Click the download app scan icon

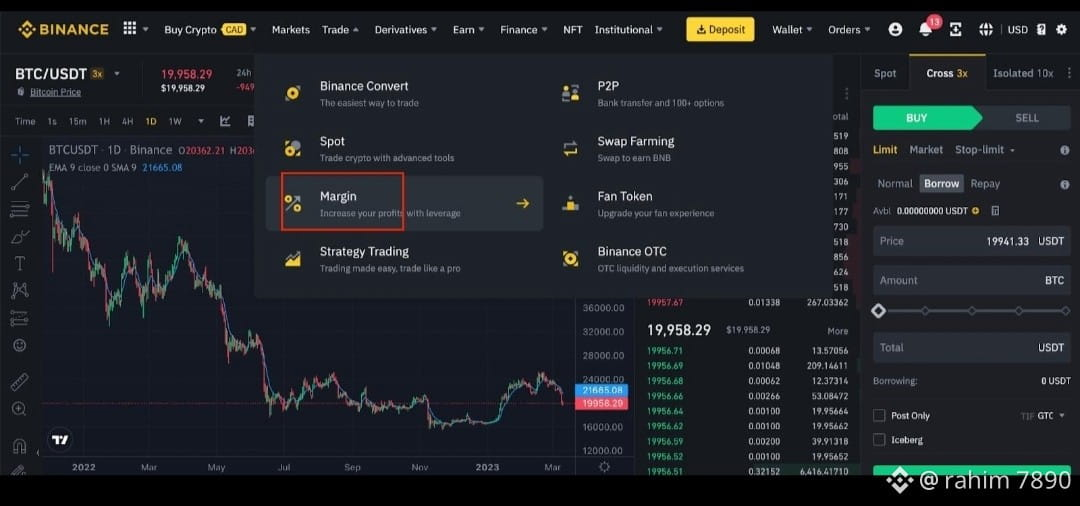[x=955, y=30]
